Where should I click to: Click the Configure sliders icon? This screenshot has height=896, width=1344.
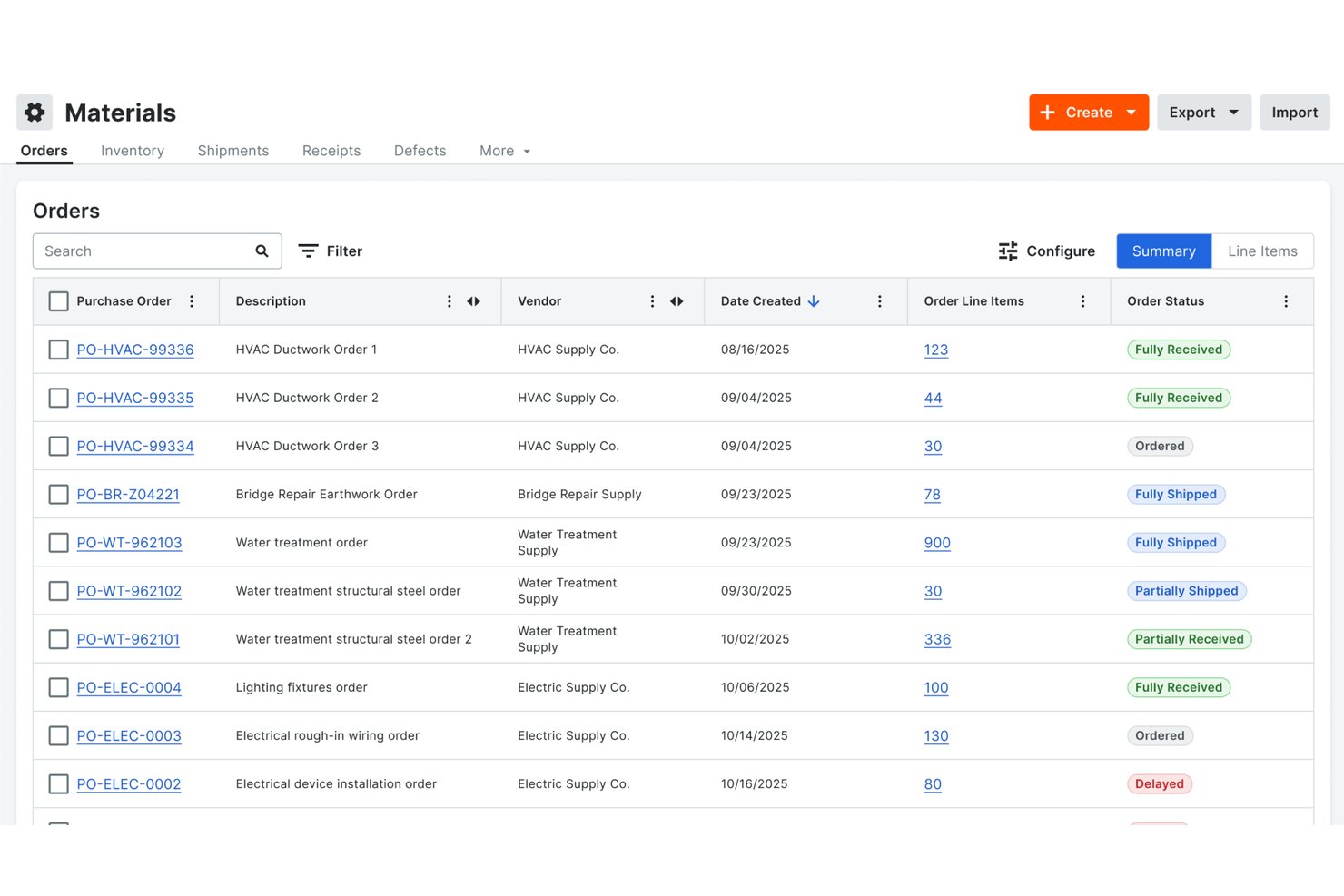pos(1008,251)
